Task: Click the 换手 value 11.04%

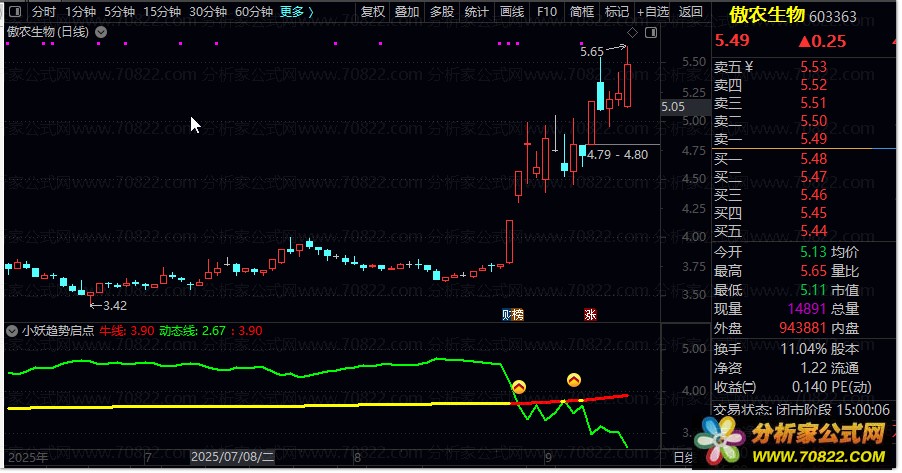Action: [804, 349]
